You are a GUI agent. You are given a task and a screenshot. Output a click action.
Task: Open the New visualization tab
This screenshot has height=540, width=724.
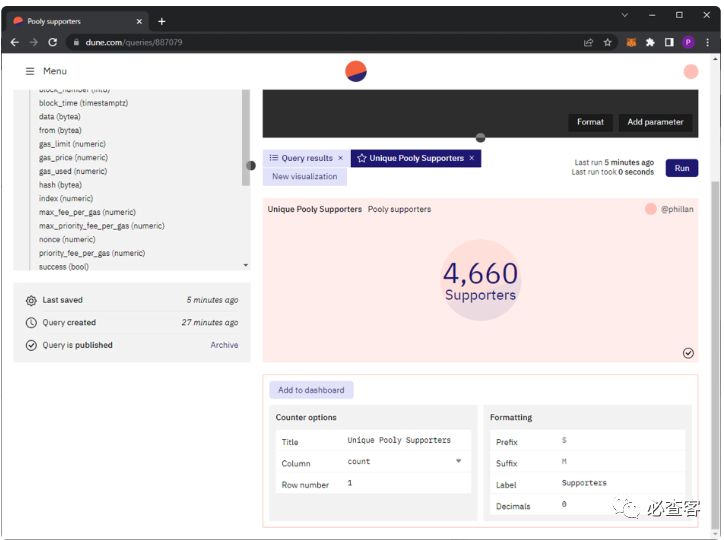coord(305,176)
